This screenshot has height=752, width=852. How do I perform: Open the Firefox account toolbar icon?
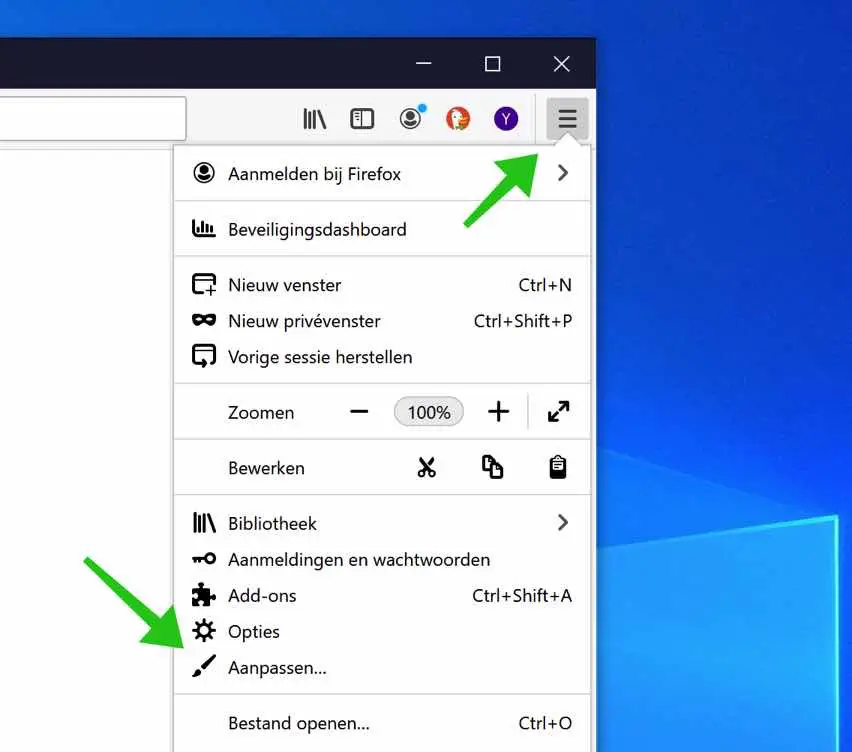tap(411, 117)
